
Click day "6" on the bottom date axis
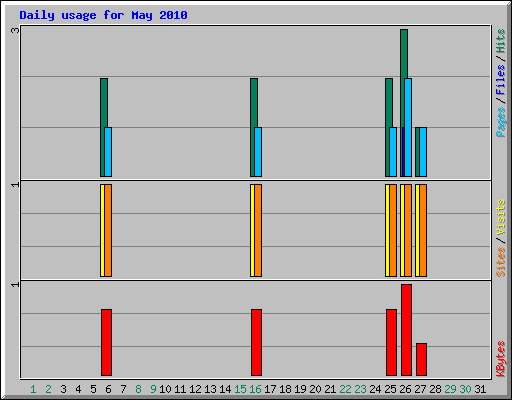[108, 389]
